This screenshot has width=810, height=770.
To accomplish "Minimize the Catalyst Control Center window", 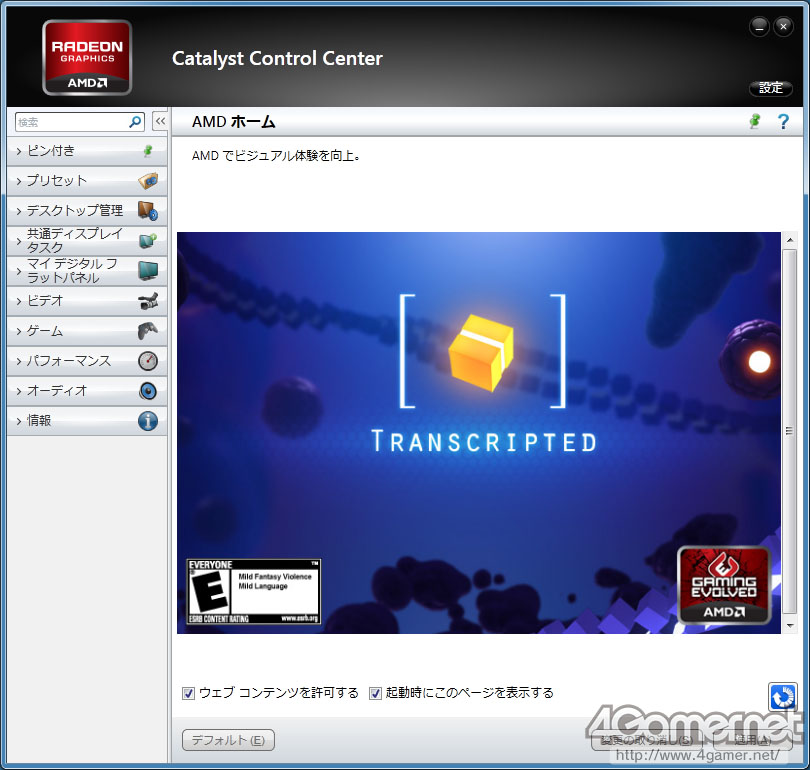I will 759,26.
